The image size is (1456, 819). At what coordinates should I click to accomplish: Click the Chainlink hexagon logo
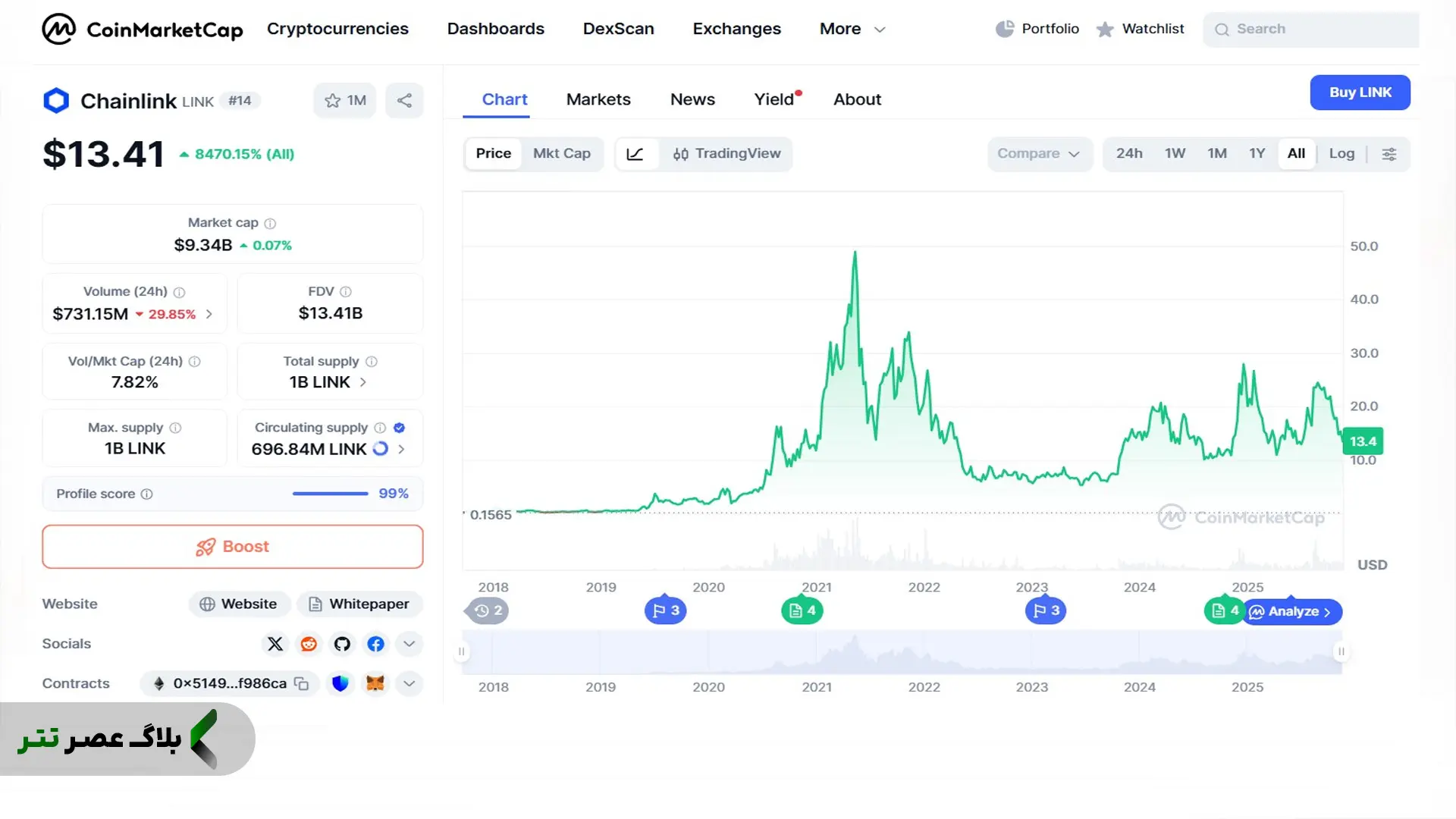click(56, 101)
